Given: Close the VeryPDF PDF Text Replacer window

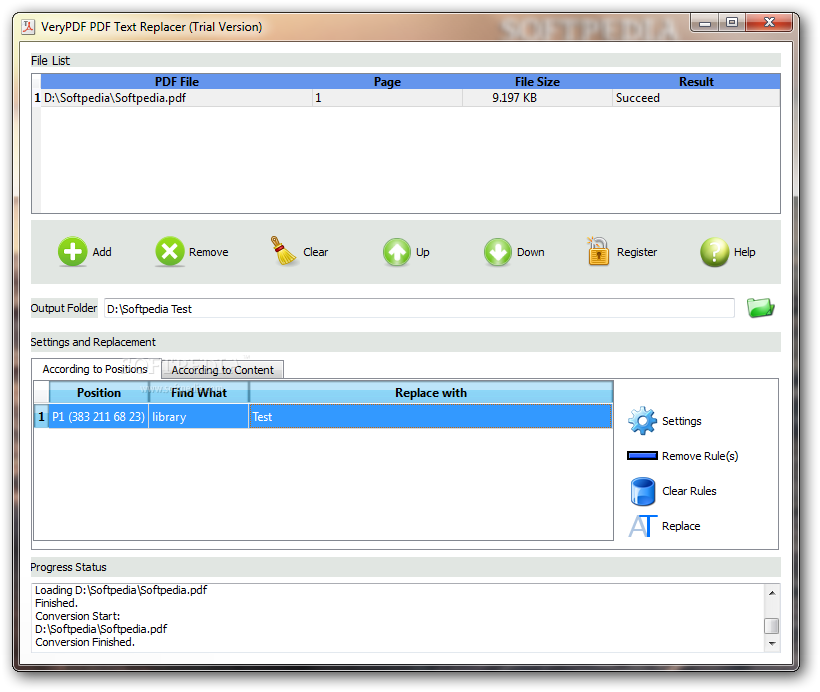Looking at the screenshot, I should click(x=769, y=22).
